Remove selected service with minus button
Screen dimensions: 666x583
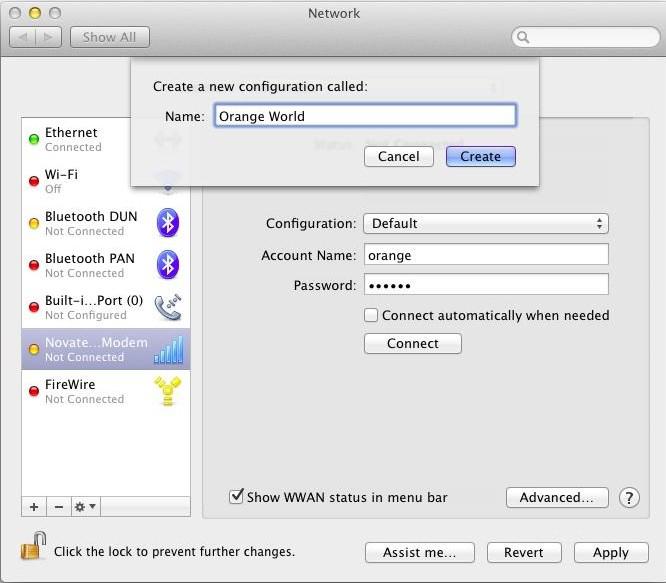[x=57, y=507]
